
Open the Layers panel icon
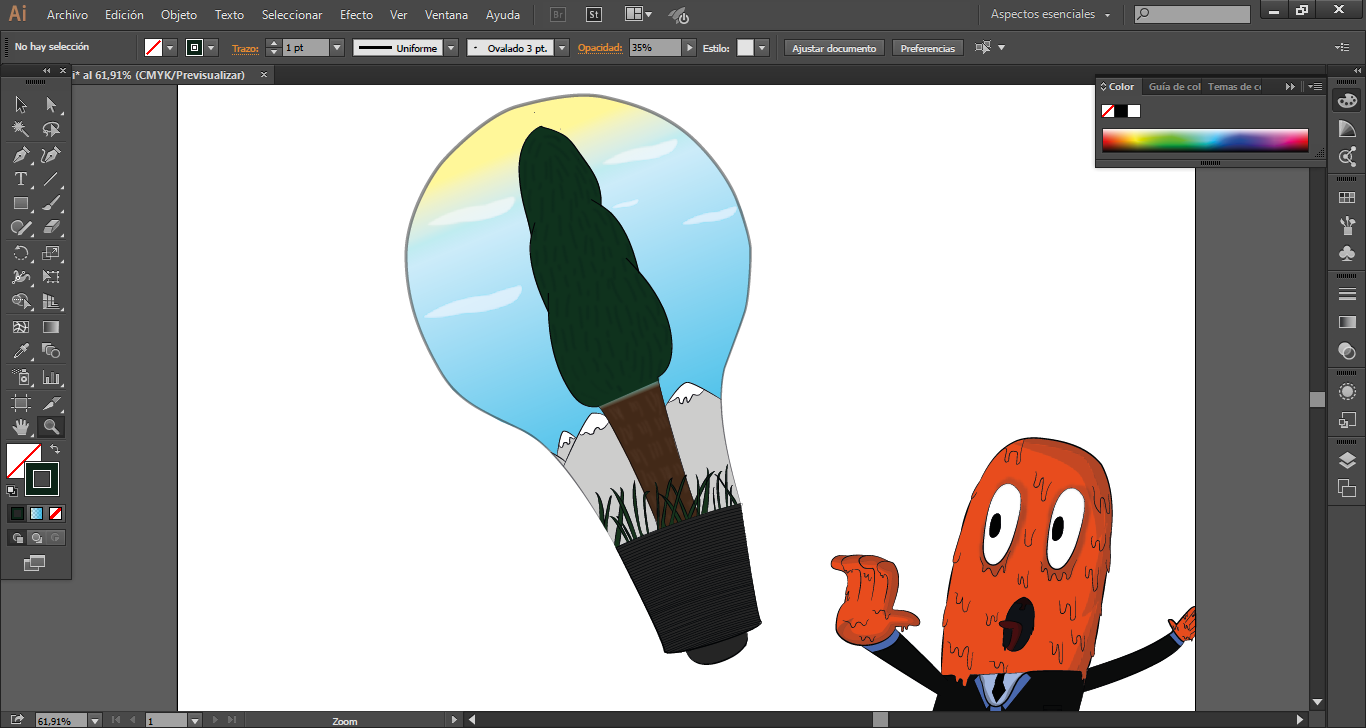click(1347, 461)
